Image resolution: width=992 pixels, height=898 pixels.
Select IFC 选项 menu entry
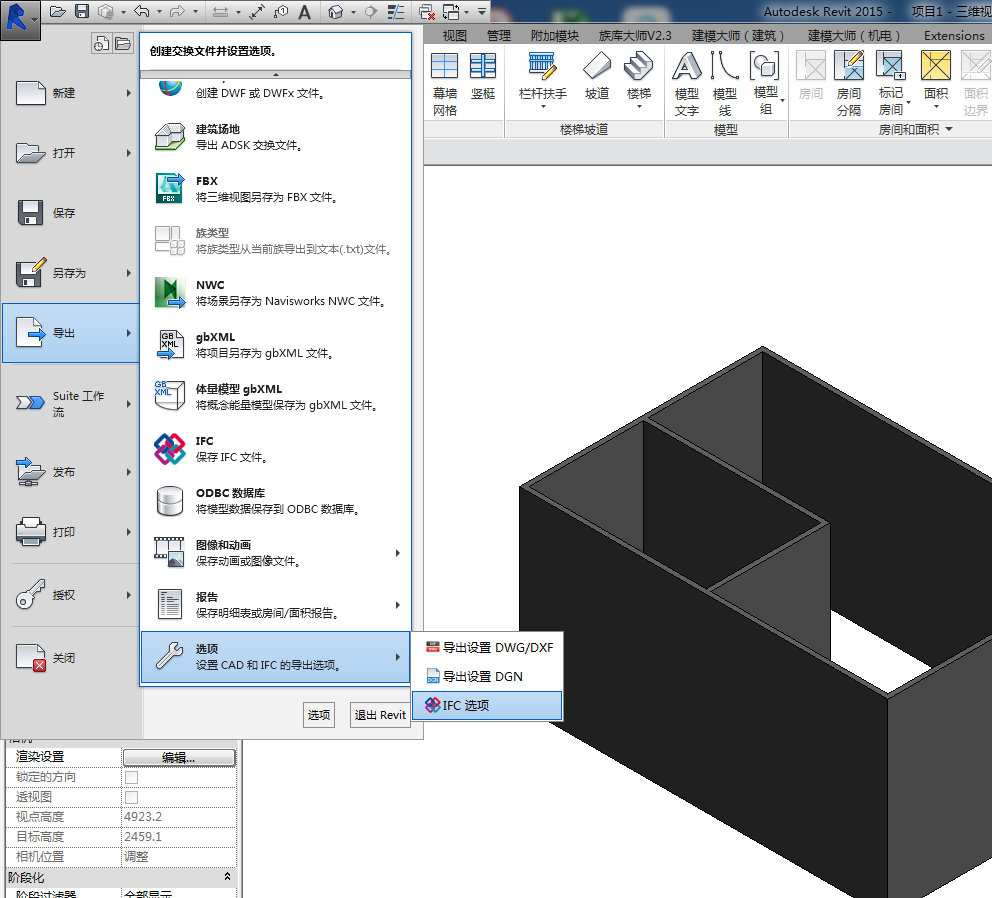[487, 706]
